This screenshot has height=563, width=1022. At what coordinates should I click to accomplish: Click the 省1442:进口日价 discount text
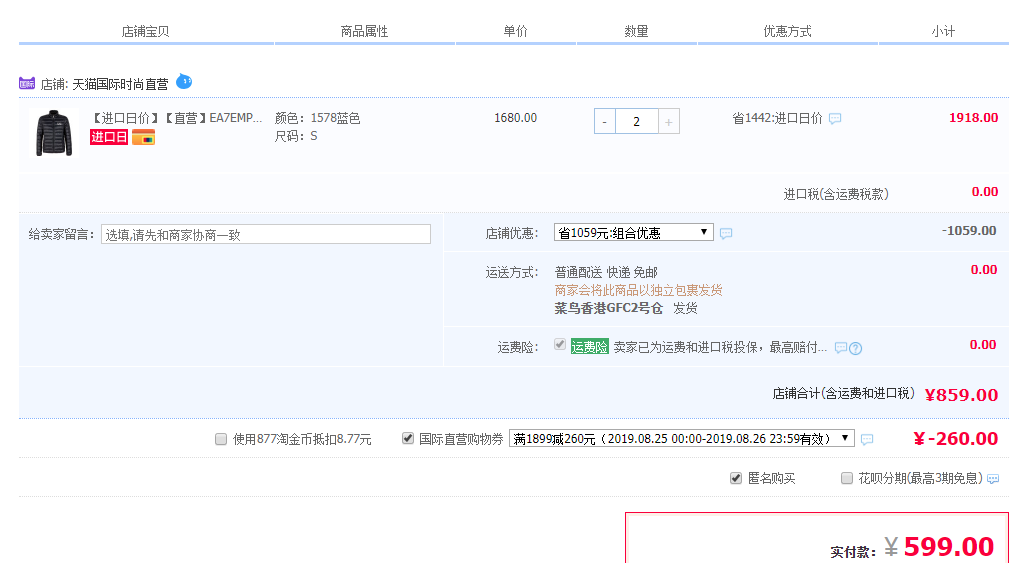[x=777, y=118]
